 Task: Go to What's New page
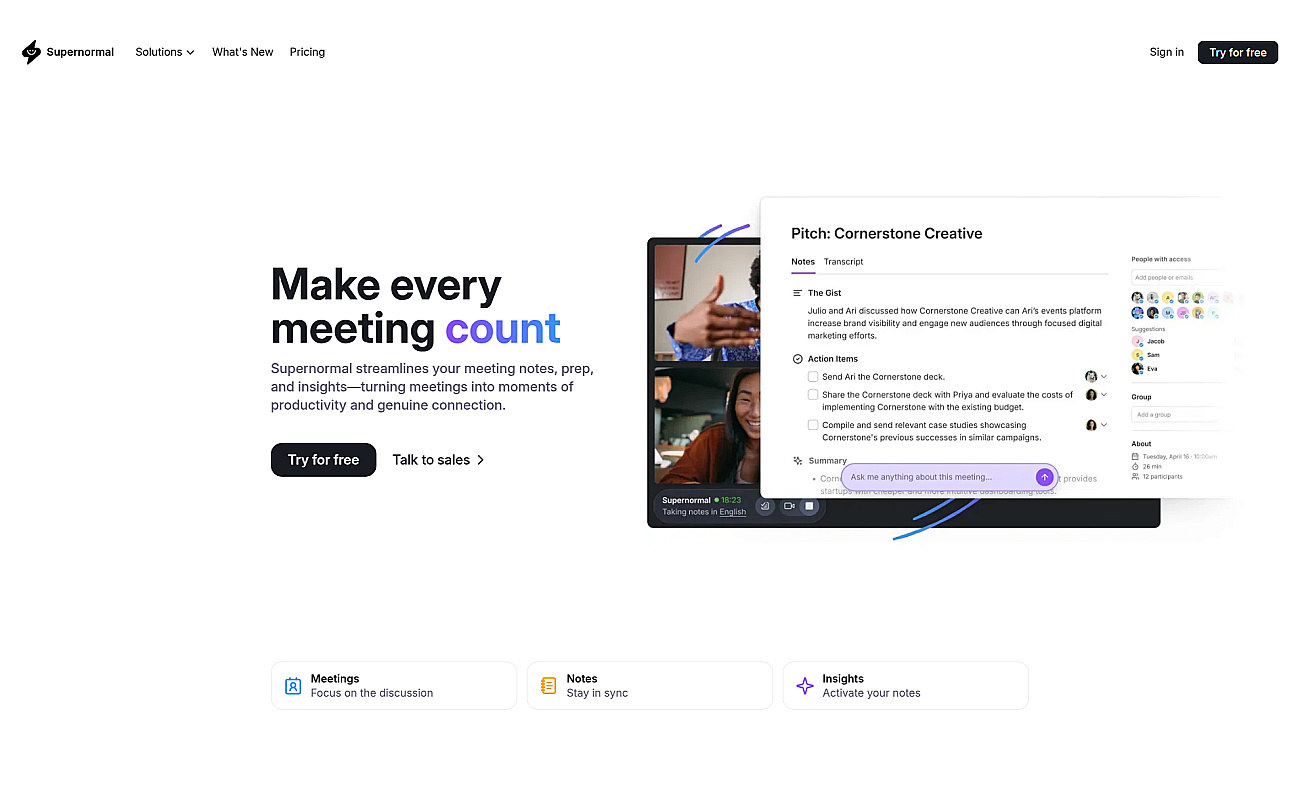point(242,52)
